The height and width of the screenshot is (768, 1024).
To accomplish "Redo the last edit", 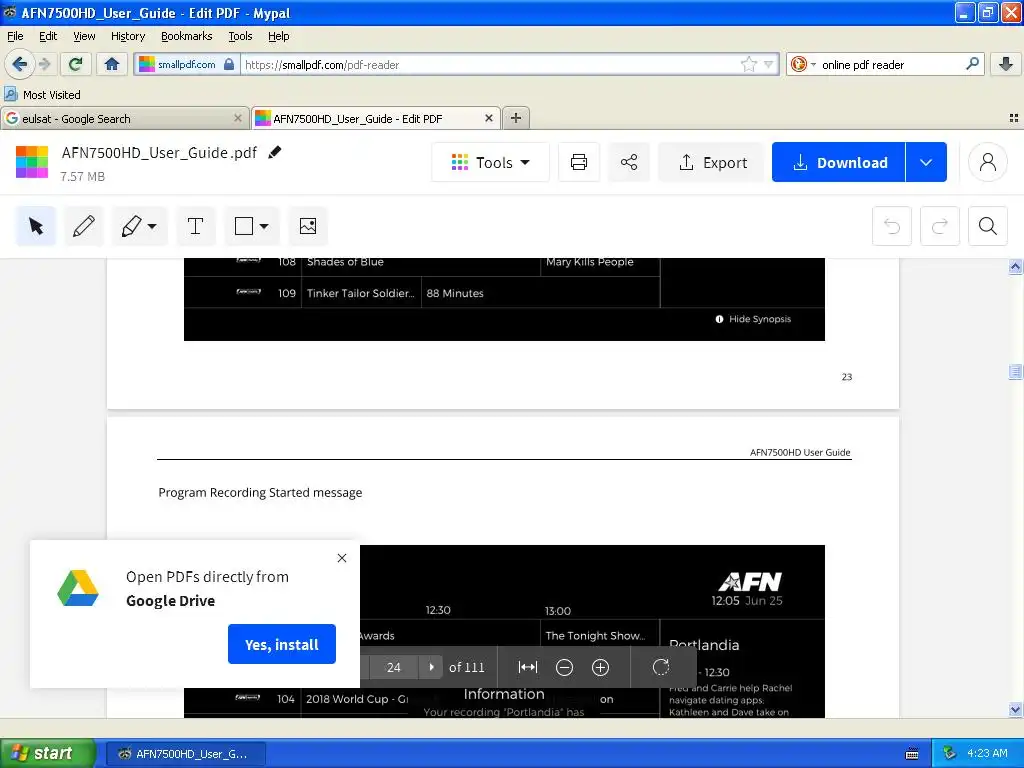I will [x=940, y=227].
